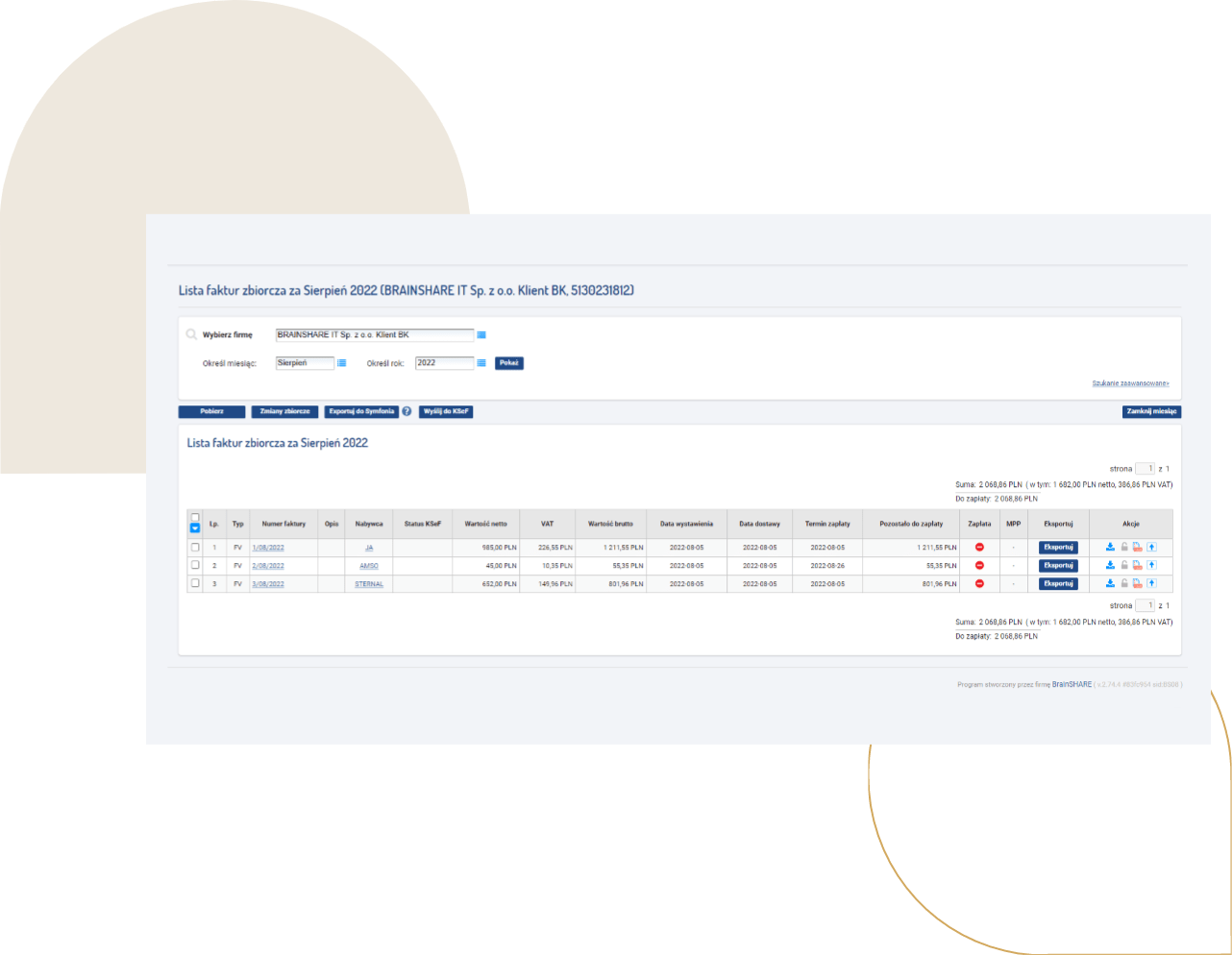
Task: Open the month list icon beside Sierpień
Action: pyautogui.click(x=341, y=363)
